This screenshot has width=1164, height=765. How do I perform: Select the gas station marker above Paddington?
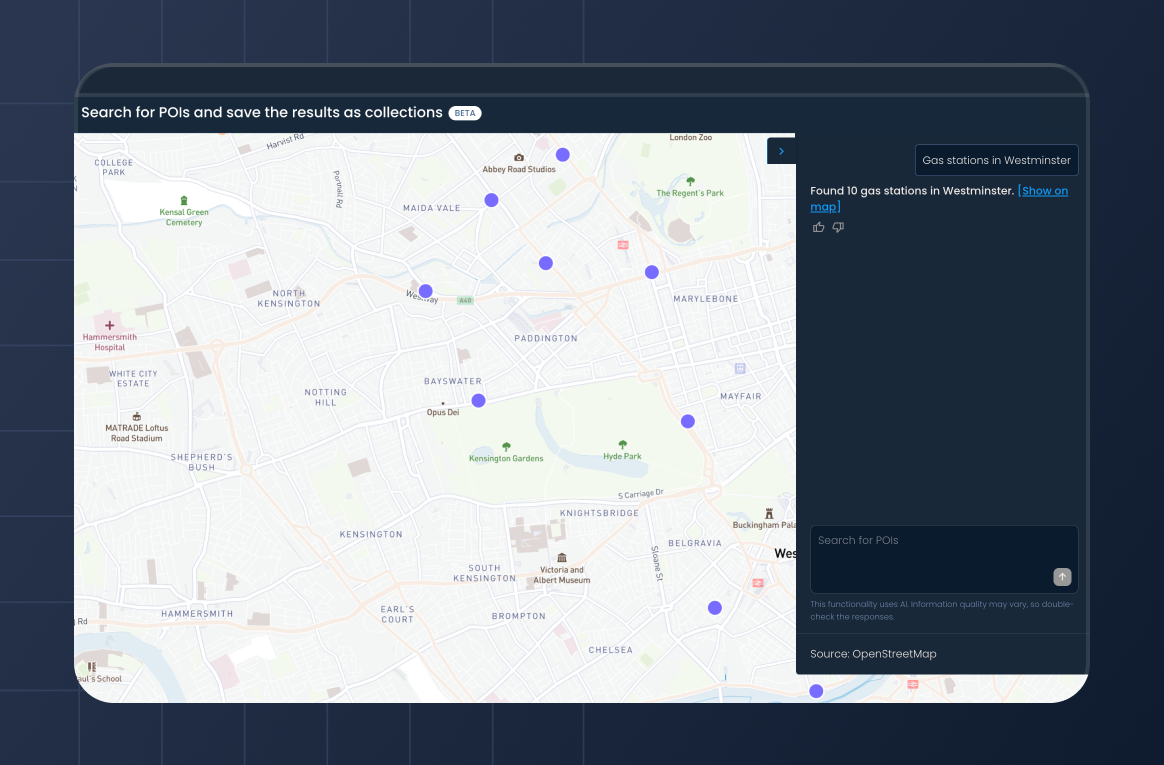(546, 263)
